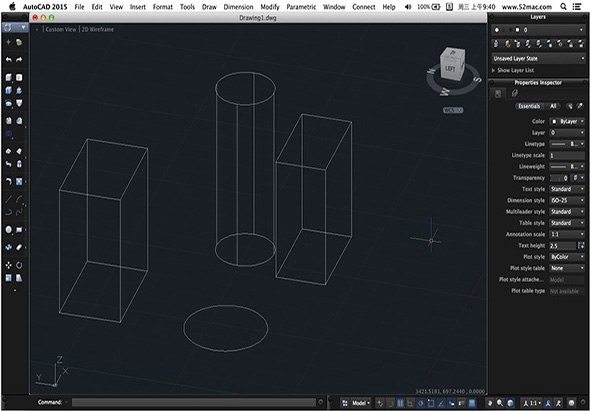Click the 2D Wireframe visual style label
Screen dimensions: 590x411
pos(98,29)
